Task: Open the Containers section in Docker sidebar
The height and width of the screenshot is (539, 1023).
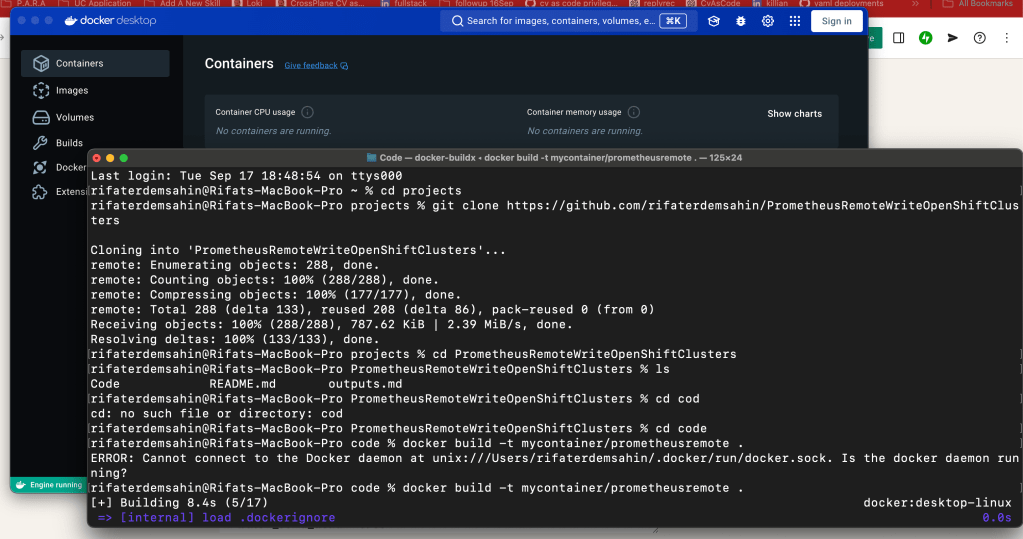Action: point(95,63)
